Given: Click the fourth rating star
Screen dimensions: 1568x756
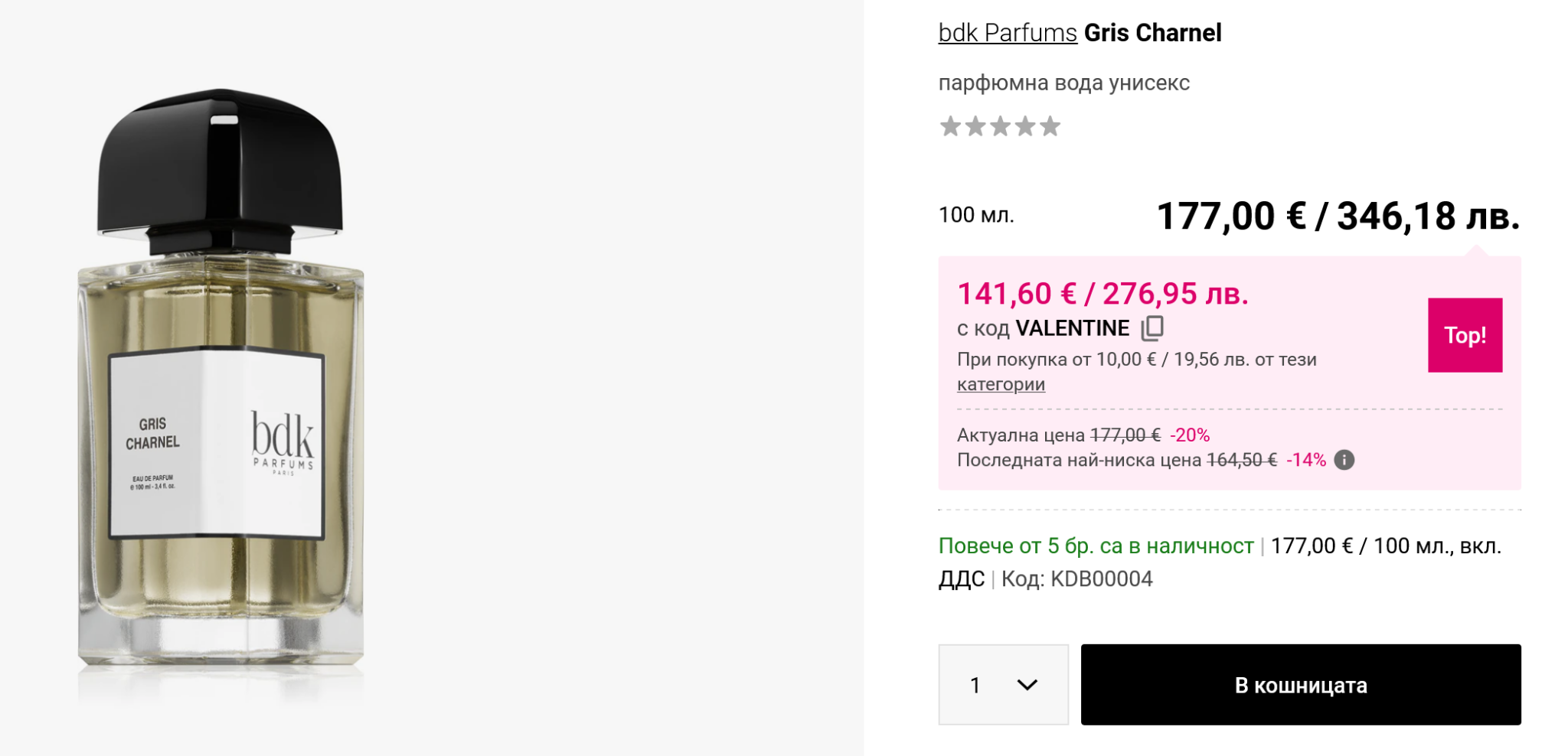Looking at the screenshot, I should [x=1025, y=126].
